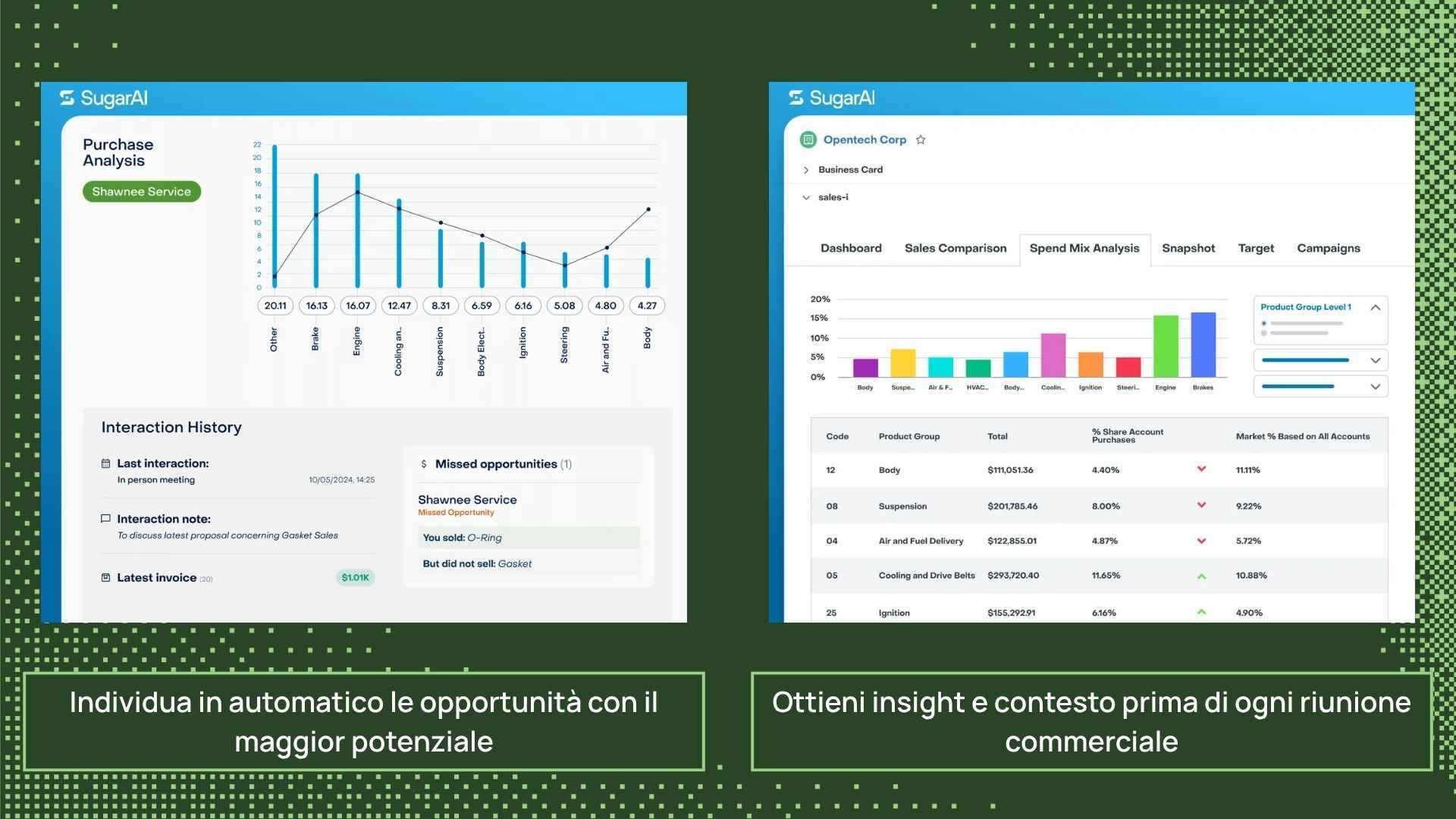Click the dollar icon beside Missed opportunities

(424, 464)
